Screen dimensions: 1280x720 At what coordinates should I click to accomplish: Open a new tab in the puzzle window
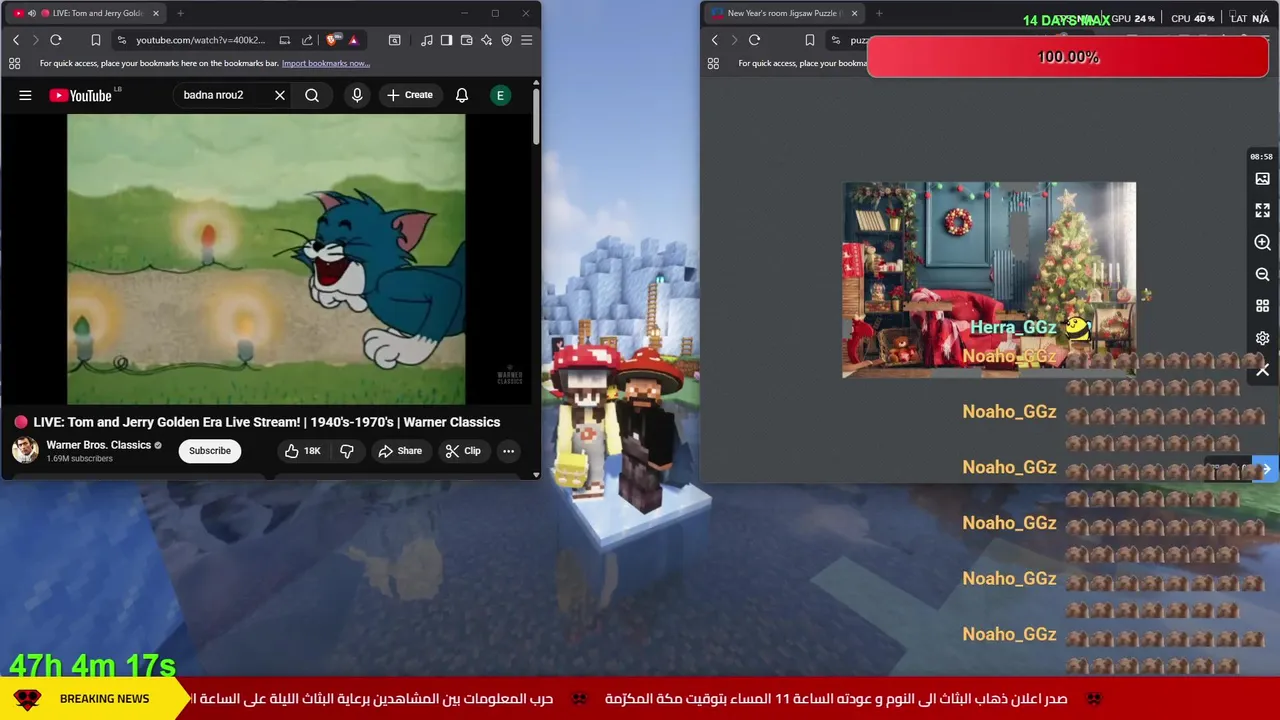[879, 13]
